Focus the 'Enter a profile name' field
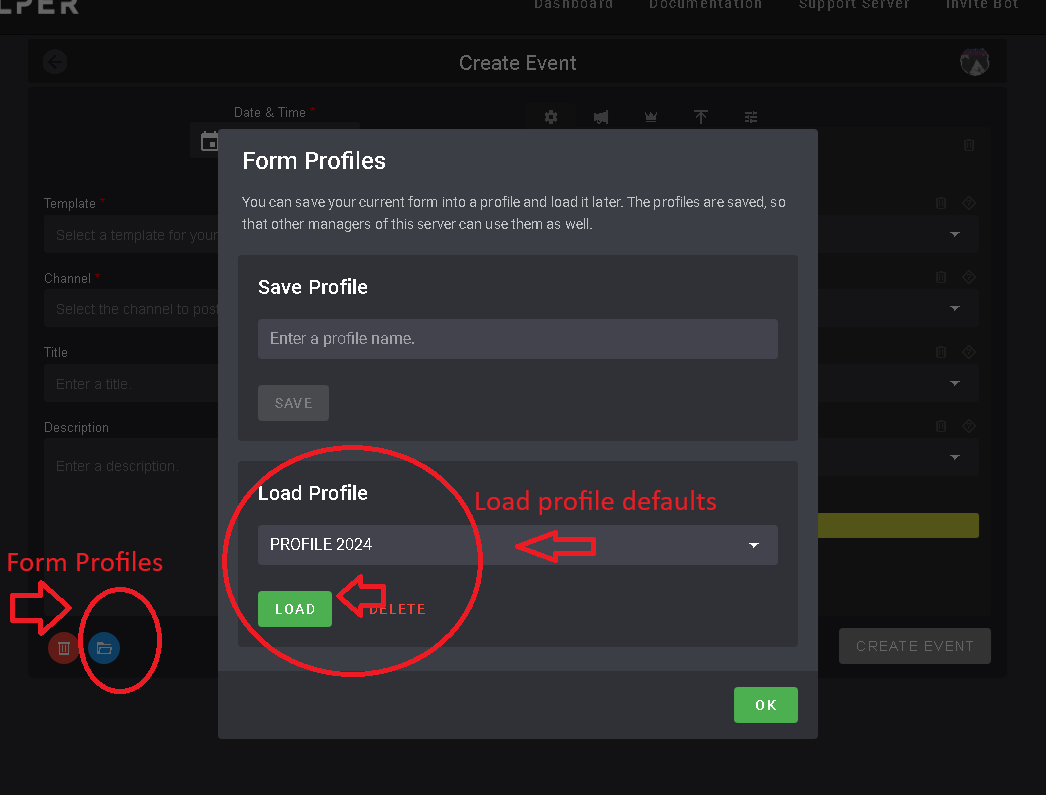This screenshot has height=795, width=1046. (517, 339)
